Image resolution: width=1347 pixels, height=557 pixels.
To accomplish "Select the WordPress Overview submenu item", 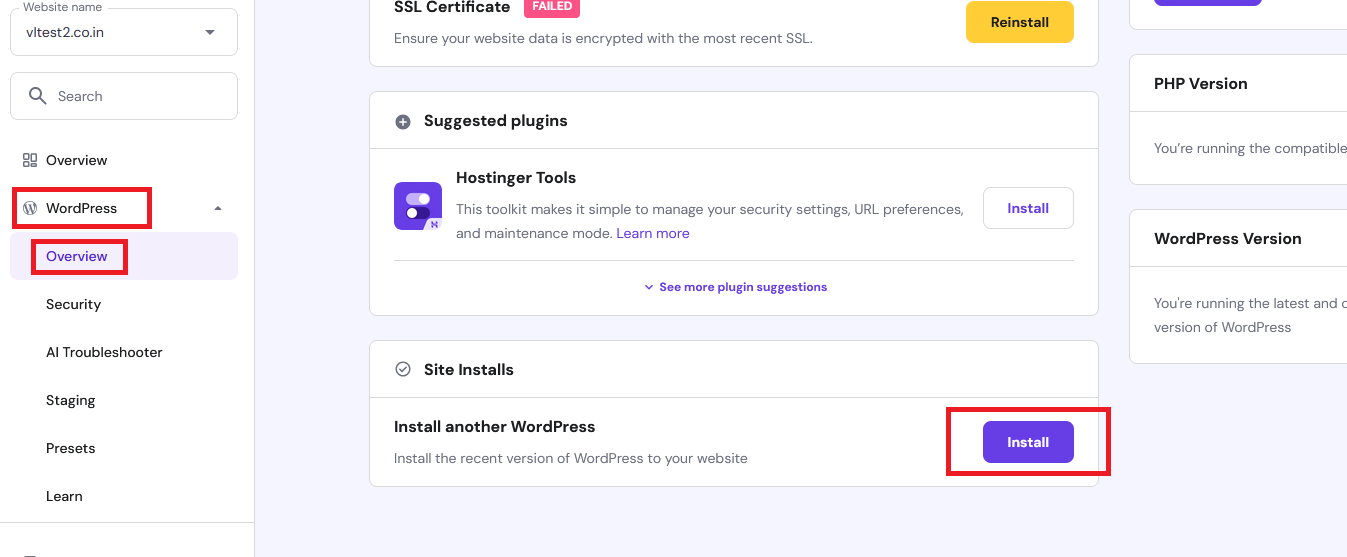I will pyautogui.click(x=77, y=256).
